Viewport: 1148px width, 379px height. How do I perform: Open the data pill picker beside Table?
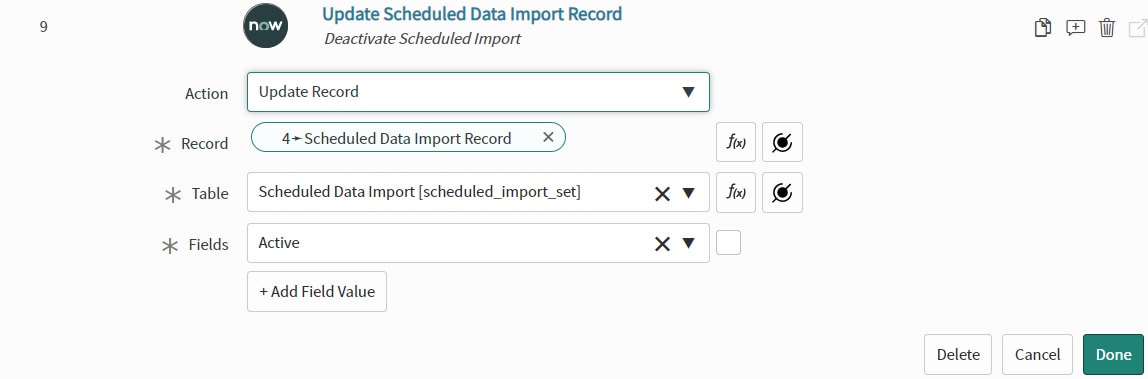(x=782, y=192)
